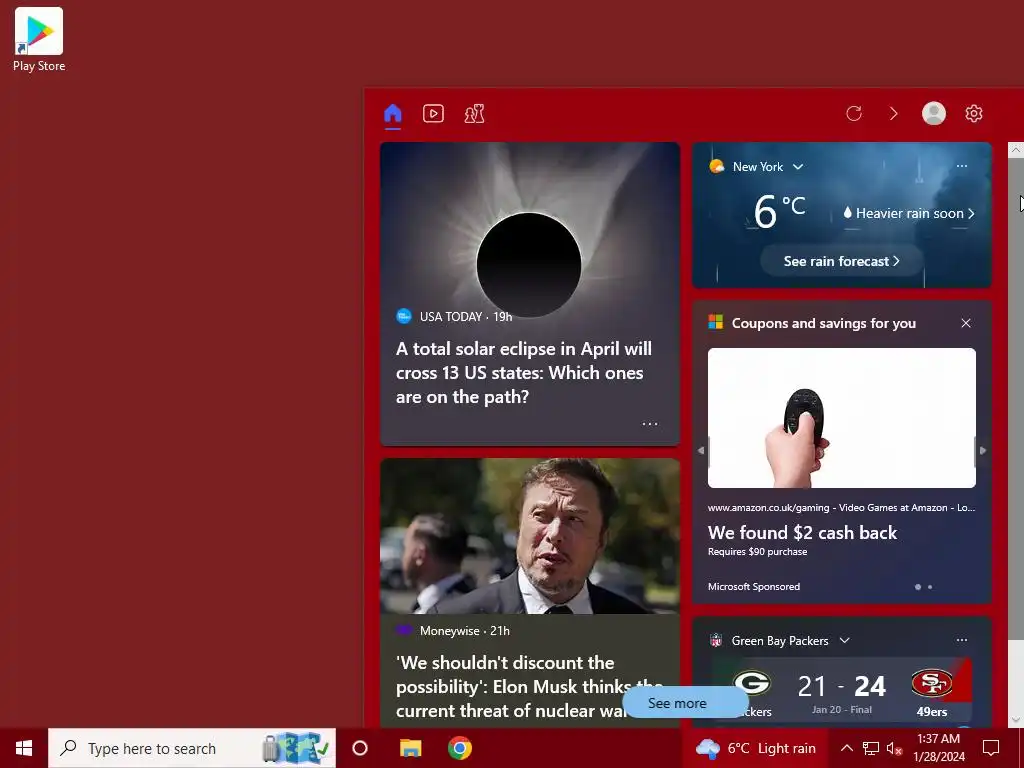This screenshot has height=768, width=1024.
Task: Open the clock showing 1:37 AM
Action: click(938, 748)
